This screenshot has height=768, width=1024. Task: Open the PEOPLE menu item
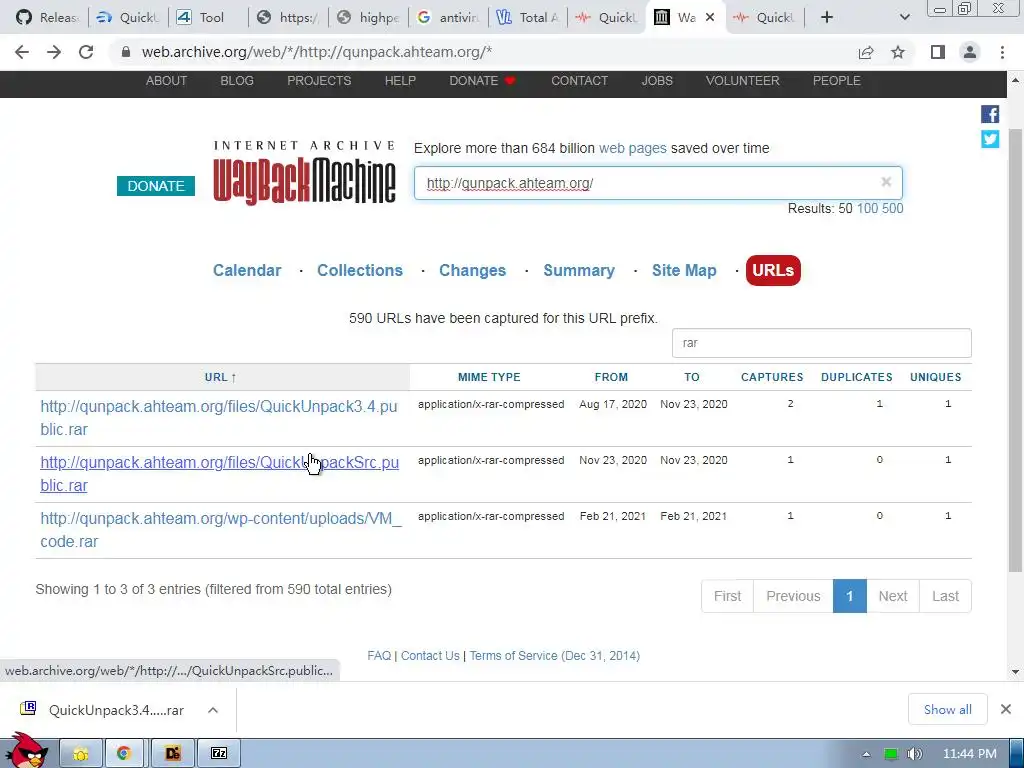click(x=837, y=81)
